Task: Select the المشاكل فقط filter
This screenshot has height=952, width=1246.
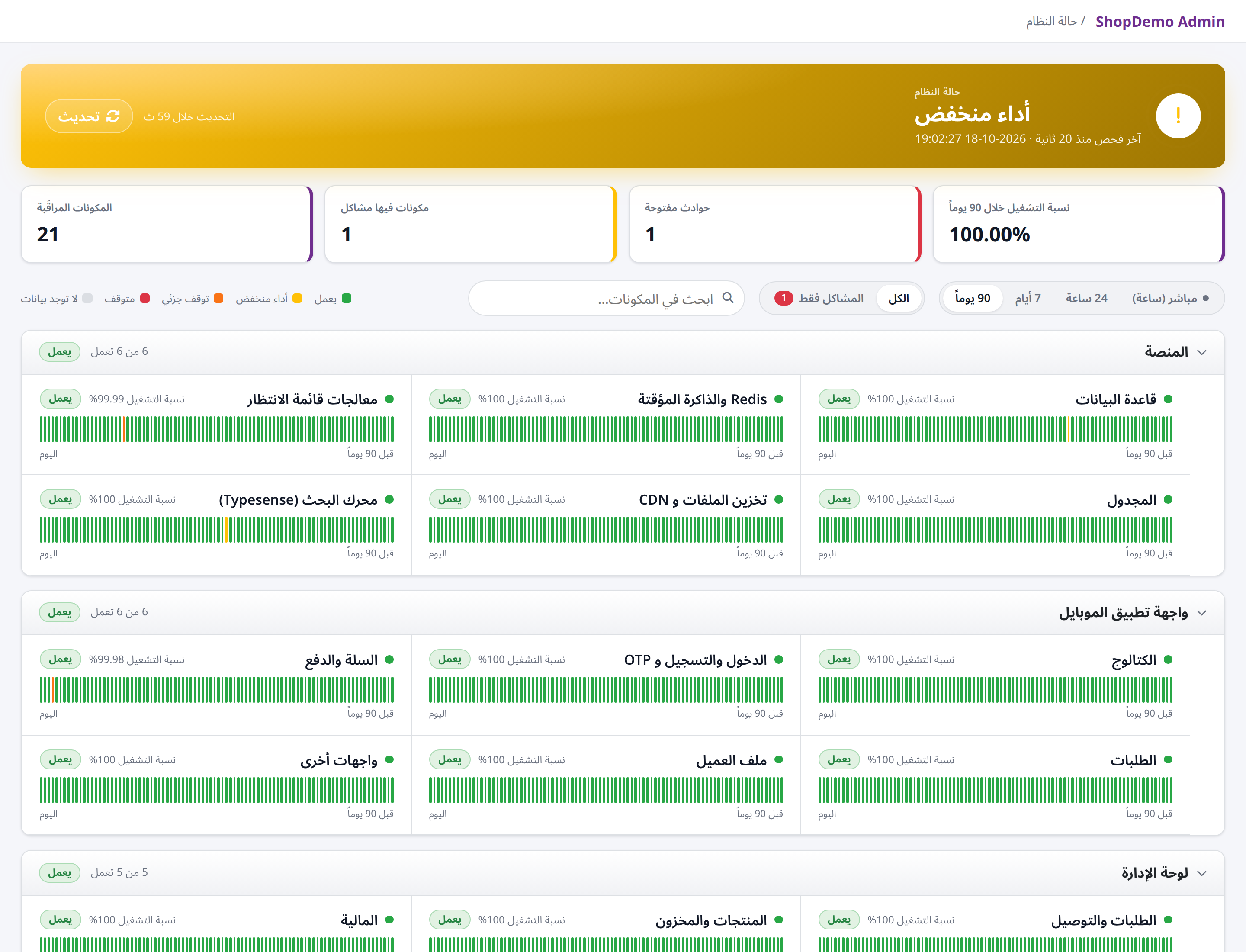Action: tap(819, 298)
